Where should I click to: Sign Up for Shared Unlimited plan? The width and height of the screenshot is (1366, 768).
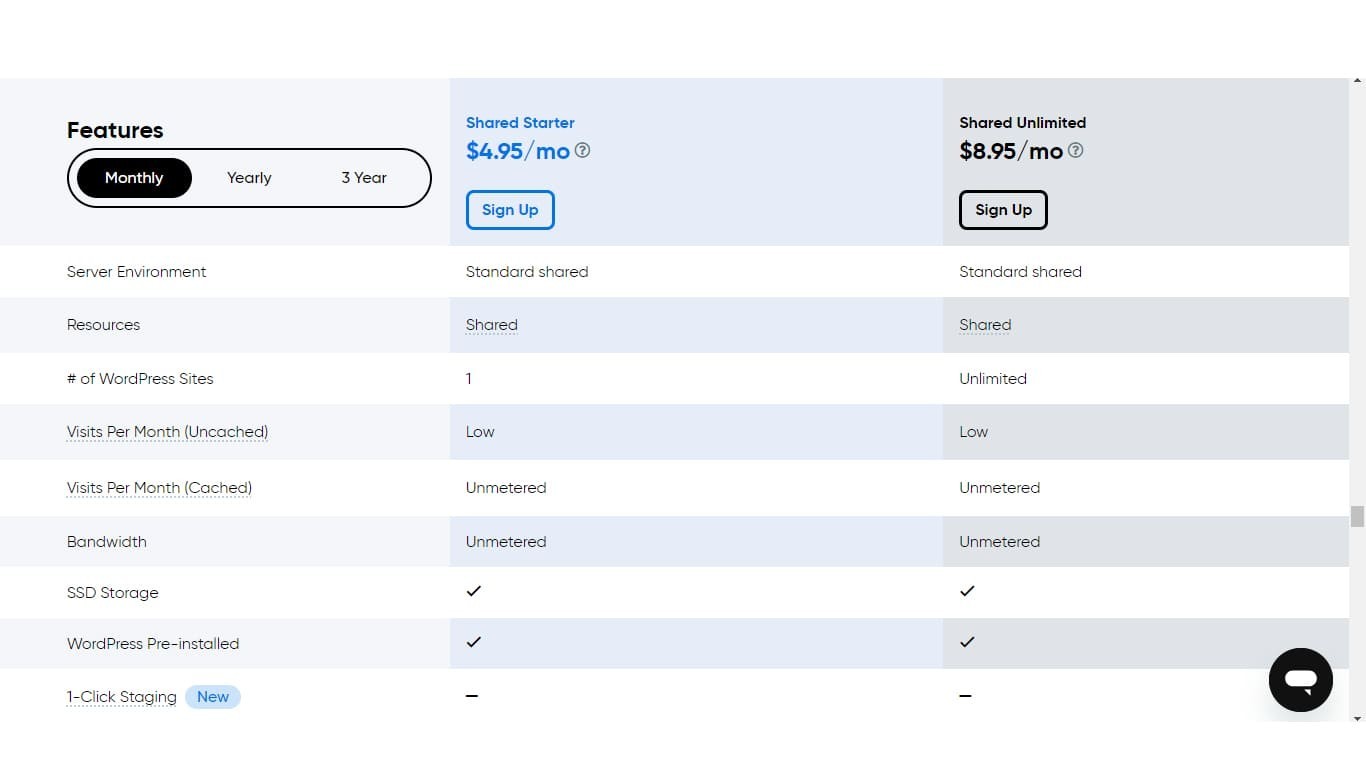coord(1003,210)
